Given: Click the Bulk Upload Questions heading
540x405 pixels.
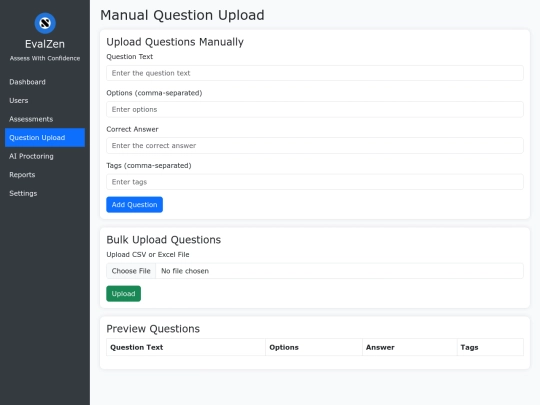Looking at the screenshot, I should point(164,240).
